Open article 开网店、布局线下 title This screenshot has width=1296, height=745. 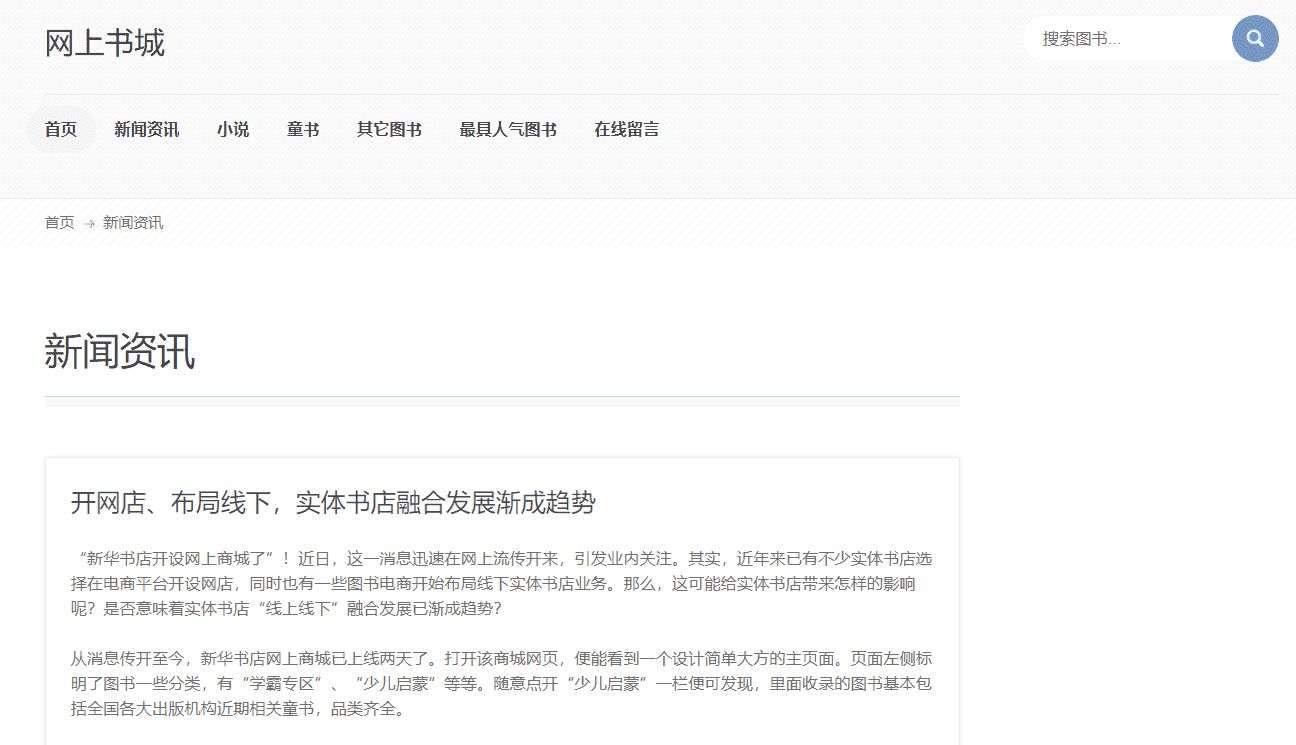coord(333,503)
